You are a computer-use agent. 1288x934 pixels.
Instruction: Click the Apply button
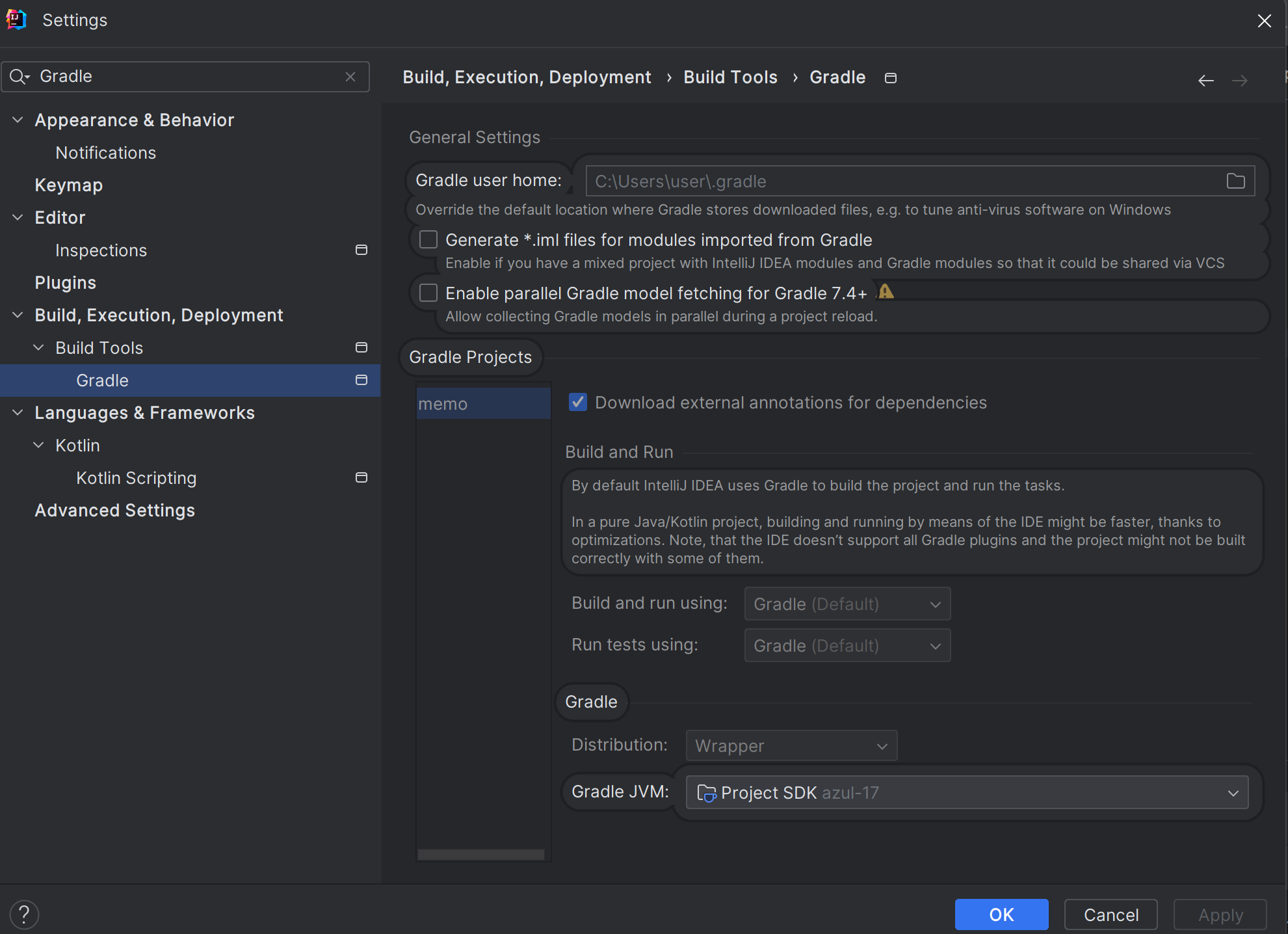point(1220,914)
